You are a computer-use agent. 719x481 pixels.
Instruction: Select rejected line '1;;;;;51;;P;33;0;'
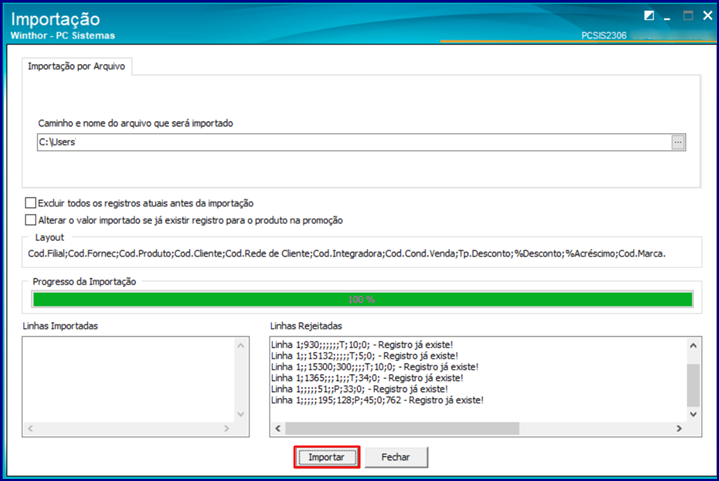coord(360,389)
